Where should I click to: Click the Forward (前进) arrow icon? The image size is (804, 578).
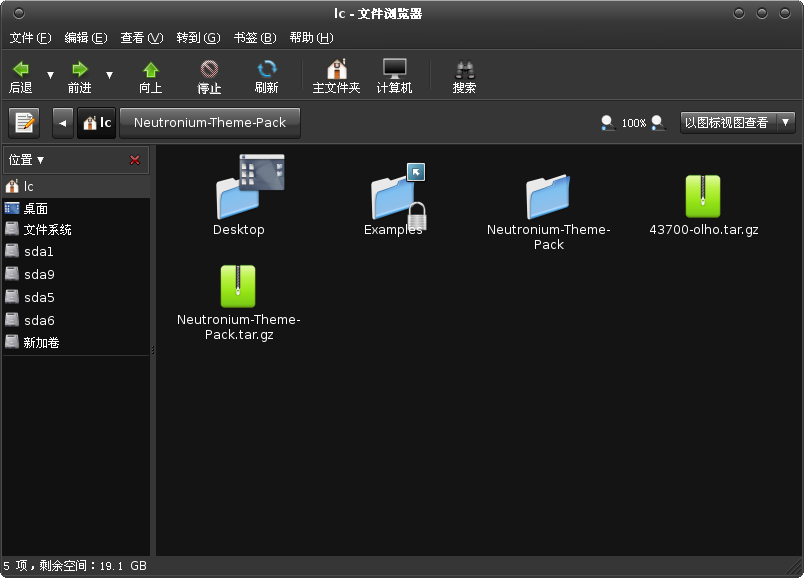79,69
